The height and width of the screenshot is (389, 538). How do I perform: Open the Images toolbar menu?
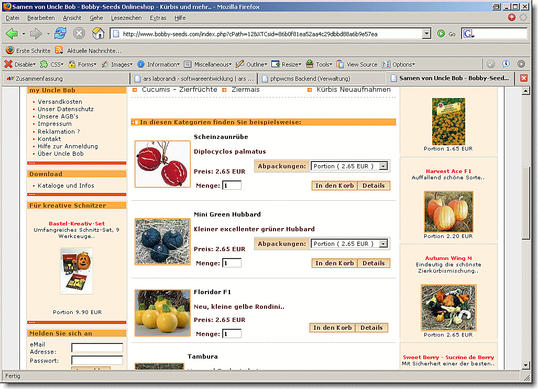(x=117, y=64)
